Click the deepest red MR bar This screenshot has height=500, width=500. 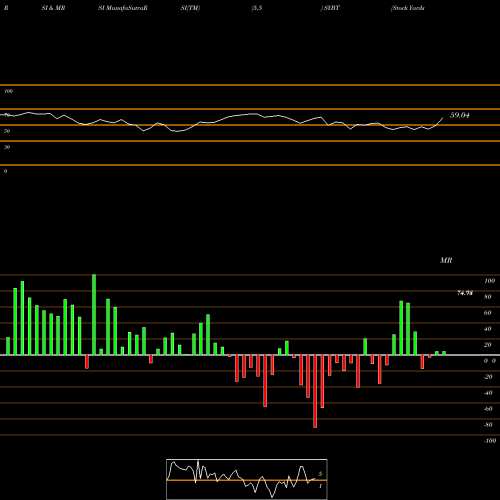pyautogui.click(x=315, y=391)
